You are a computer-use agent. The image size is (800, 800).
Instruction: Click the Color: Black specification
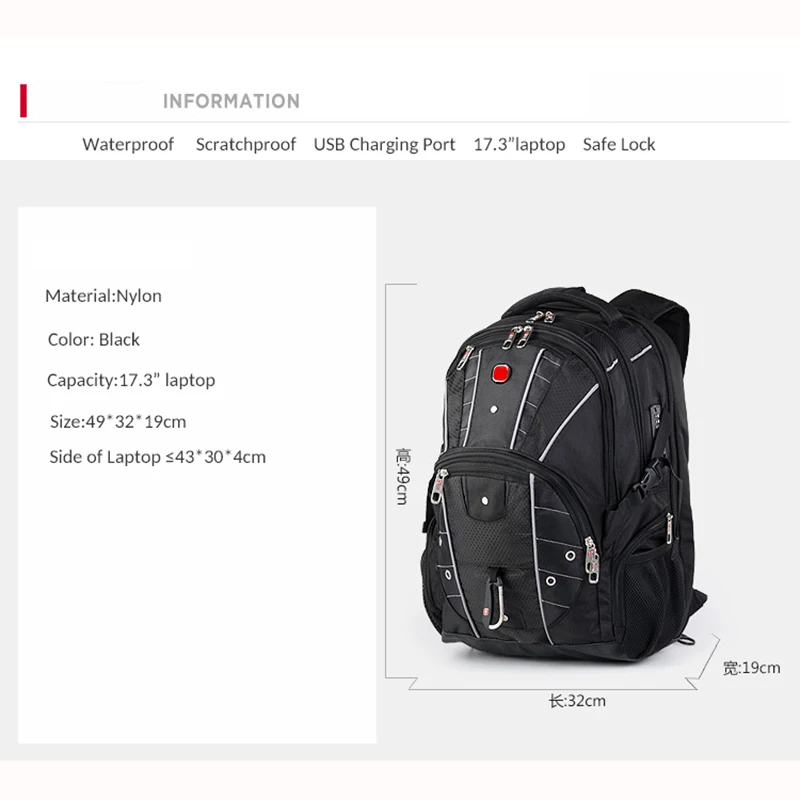[x=93, y=339]
